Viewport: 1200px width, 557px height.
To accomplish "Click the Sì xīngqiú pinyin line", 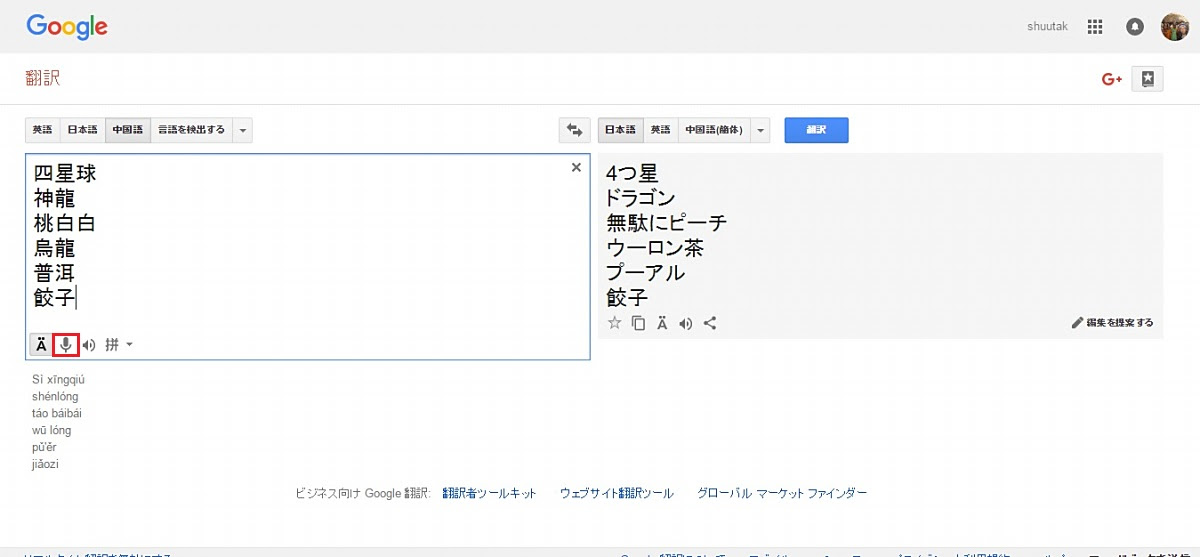I will 59,380.
